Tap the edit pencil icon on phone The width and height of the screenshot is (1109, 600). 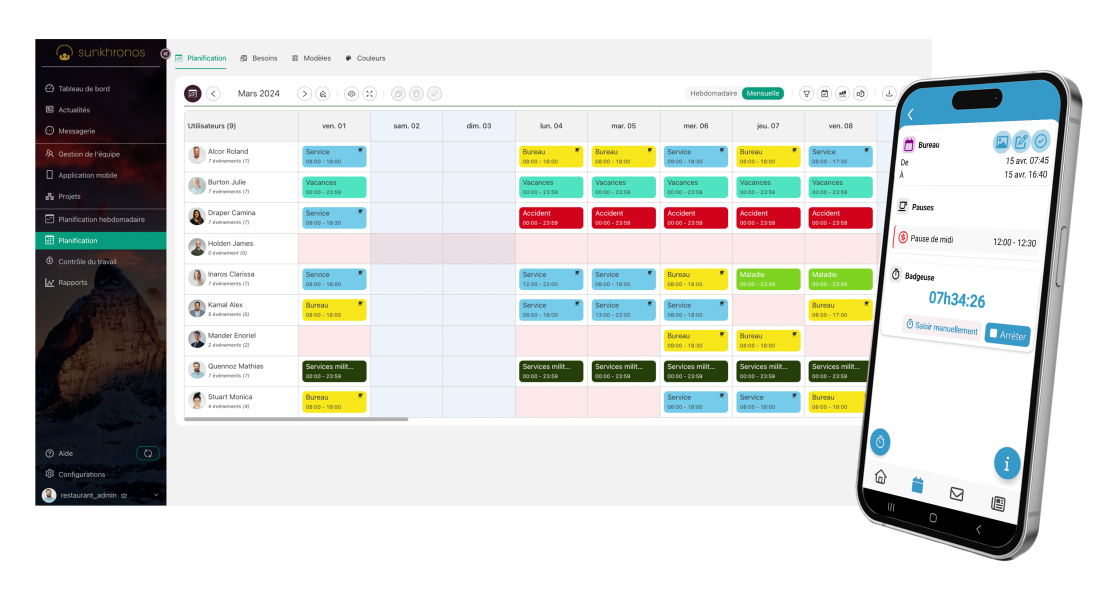click(1021, 142)
